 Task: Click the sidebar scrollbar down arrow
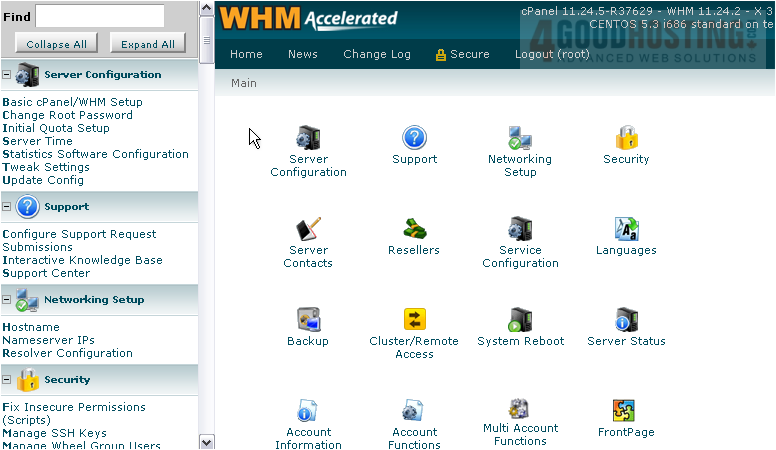[207, 442]
